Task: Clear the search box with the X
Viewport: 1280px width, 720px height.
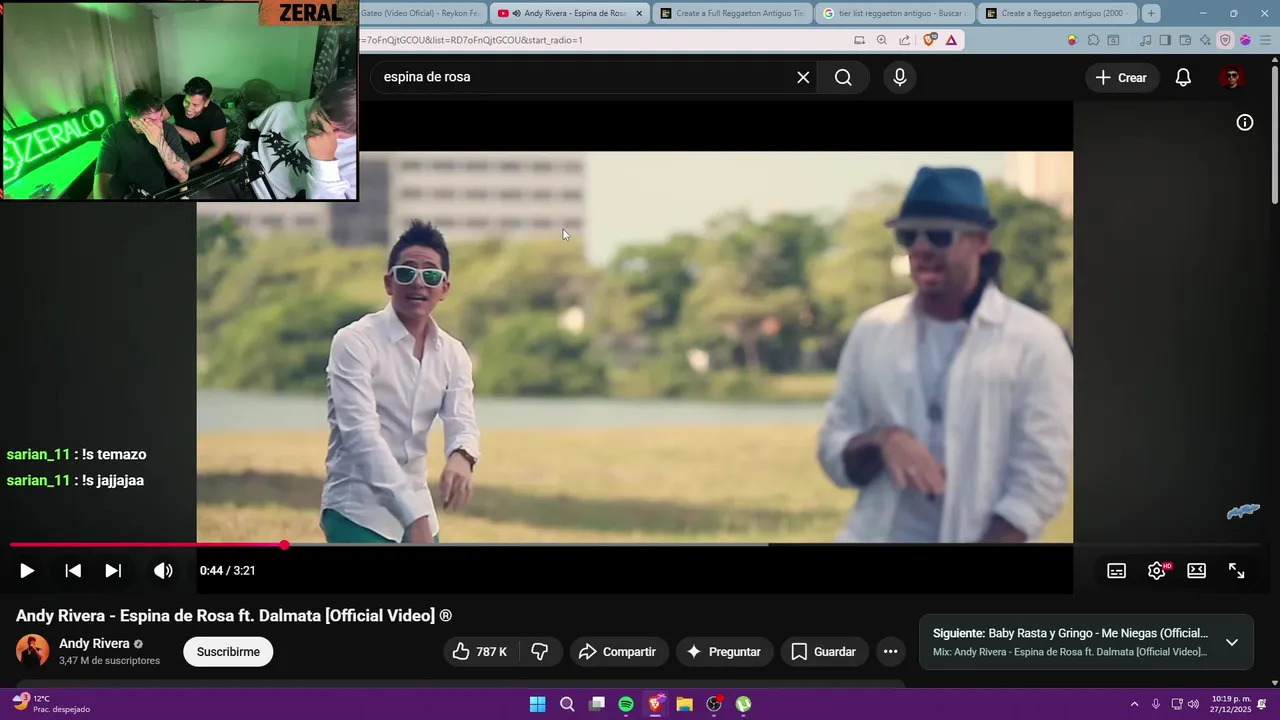Action: [803, 77]
